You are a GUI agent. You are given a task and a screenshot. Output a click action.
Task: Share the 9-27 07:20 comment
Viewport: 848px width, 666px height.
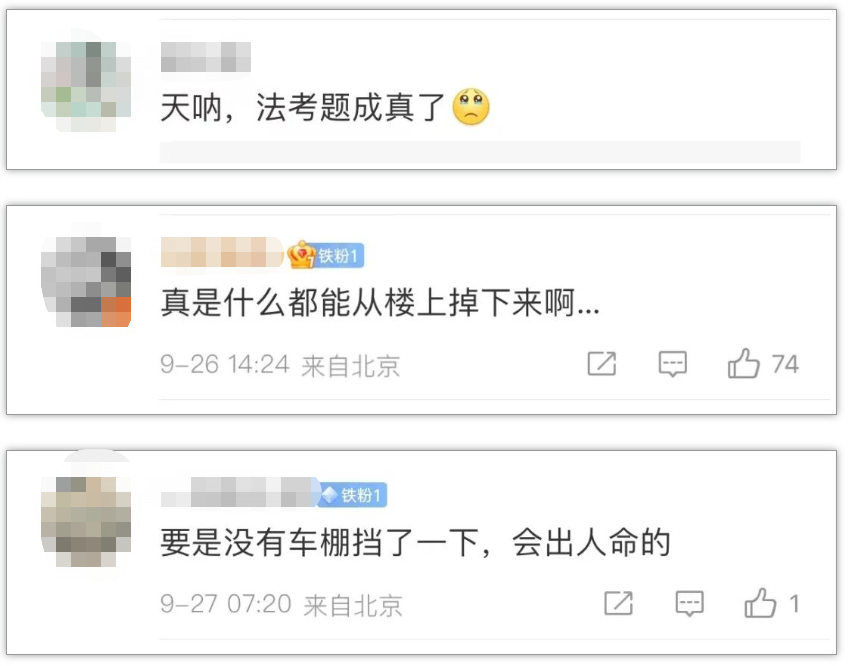(x=619, y=603)
